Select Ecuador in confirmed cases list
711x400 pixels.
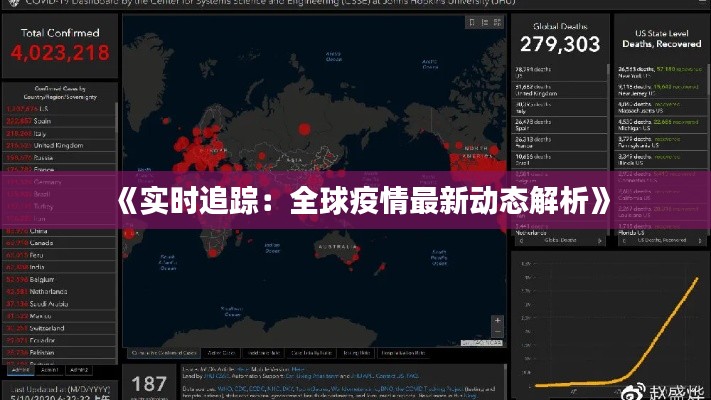tap(59, 340)
